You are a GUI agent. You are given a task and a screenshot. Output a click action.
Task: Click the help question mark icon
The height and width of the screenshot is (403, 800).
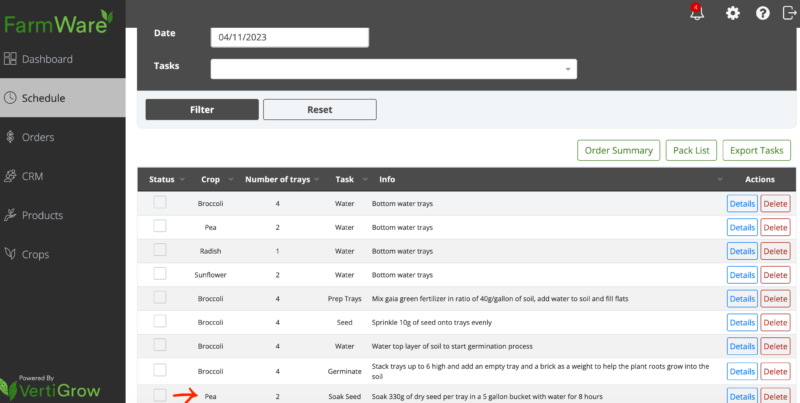click(763, 13)
